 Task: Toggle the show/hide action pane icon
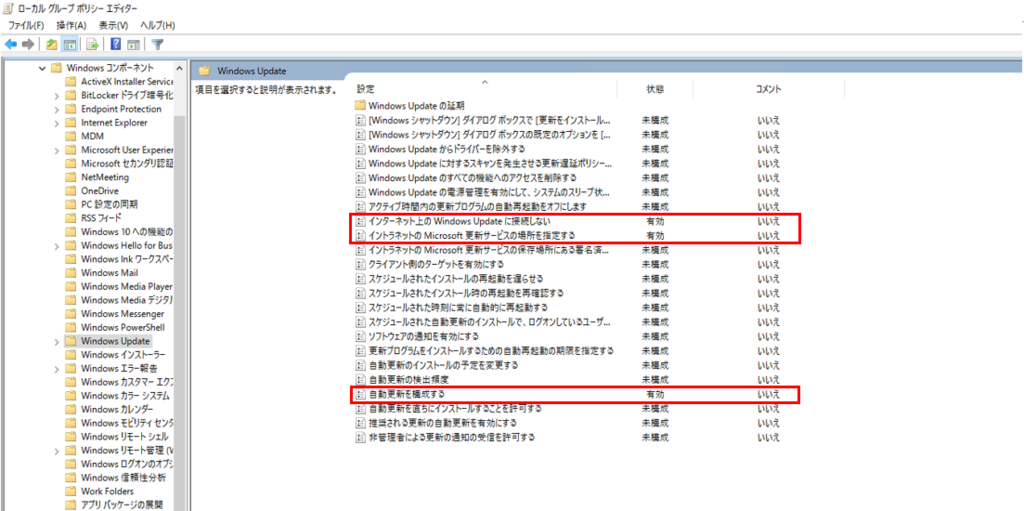click(133, 44)
